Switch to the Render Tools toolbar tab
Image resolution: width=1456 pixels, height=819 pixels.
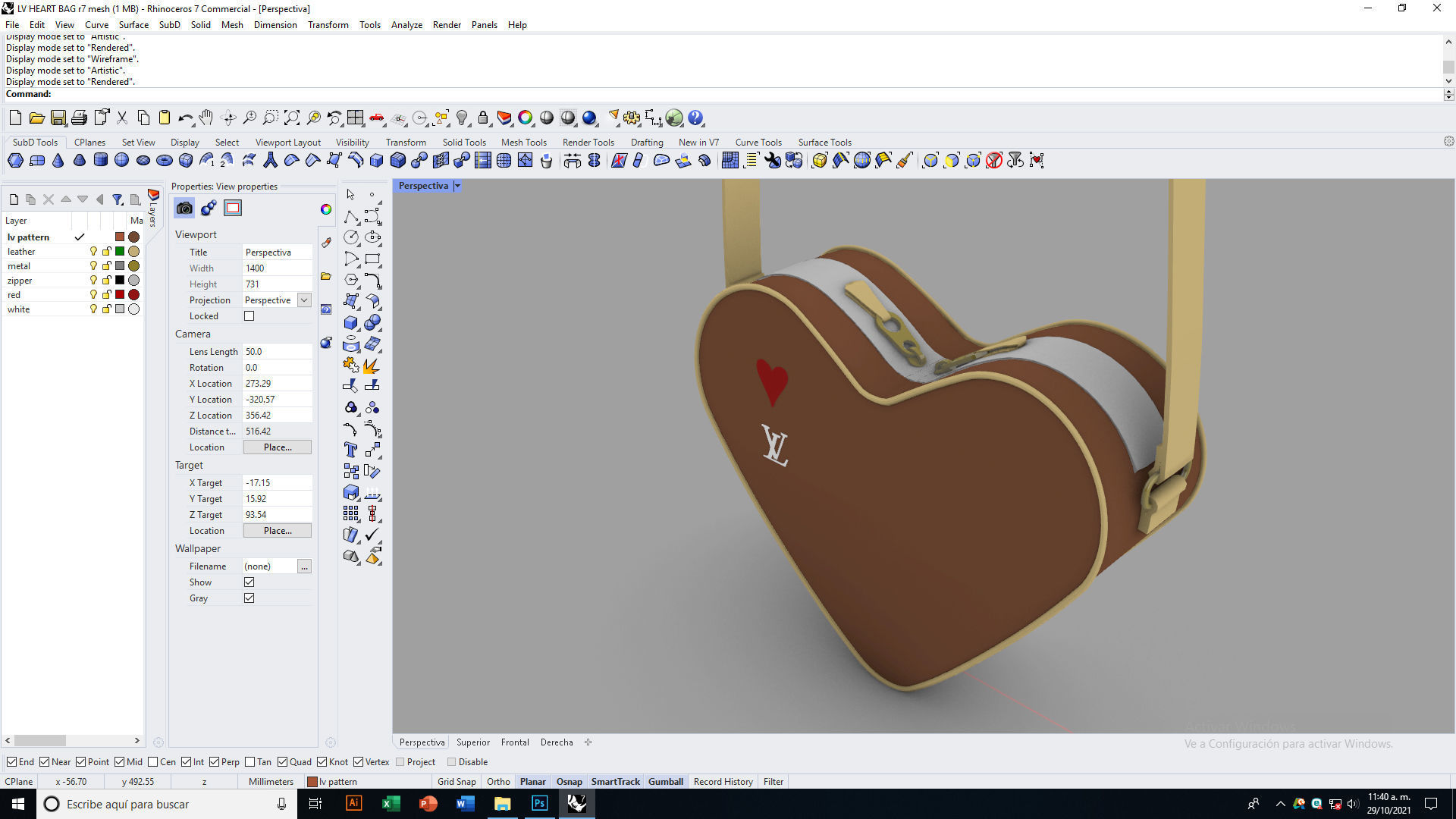tap(588, 143)
